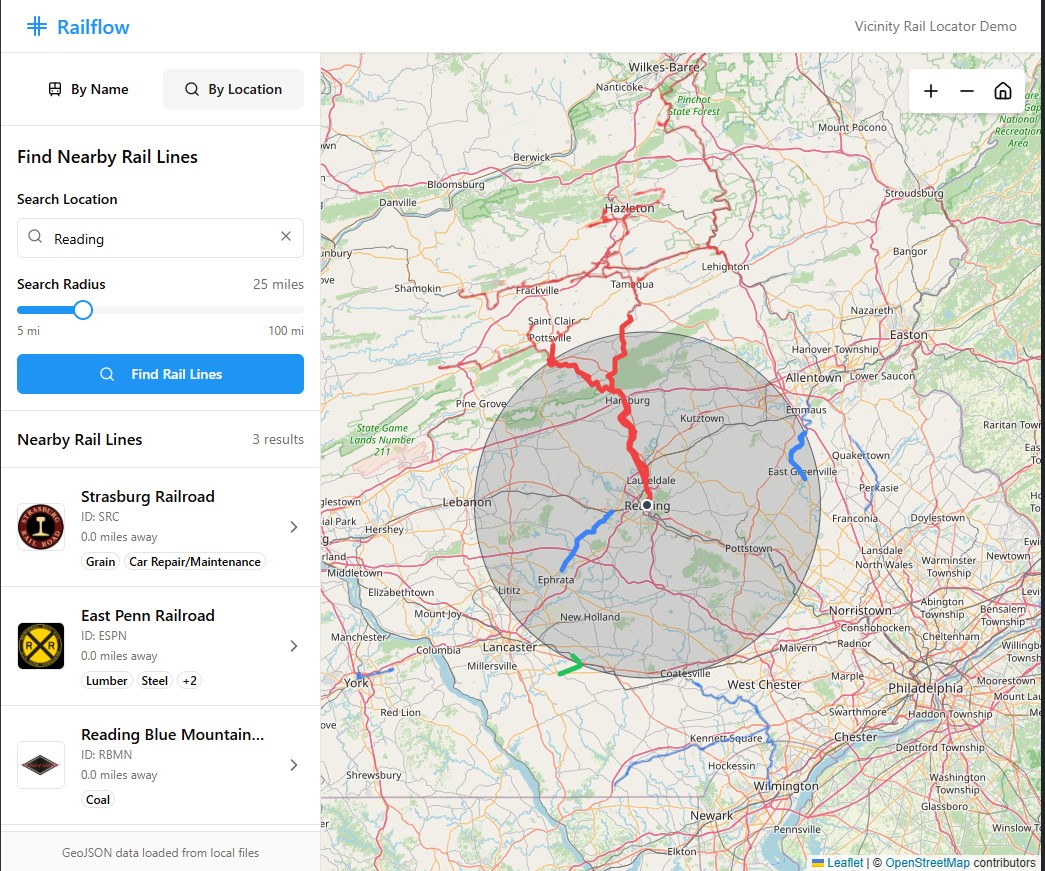This screenshot has width=1045, height=871.
Task: Show more tags with +2 badge
Action: [189, 681]
